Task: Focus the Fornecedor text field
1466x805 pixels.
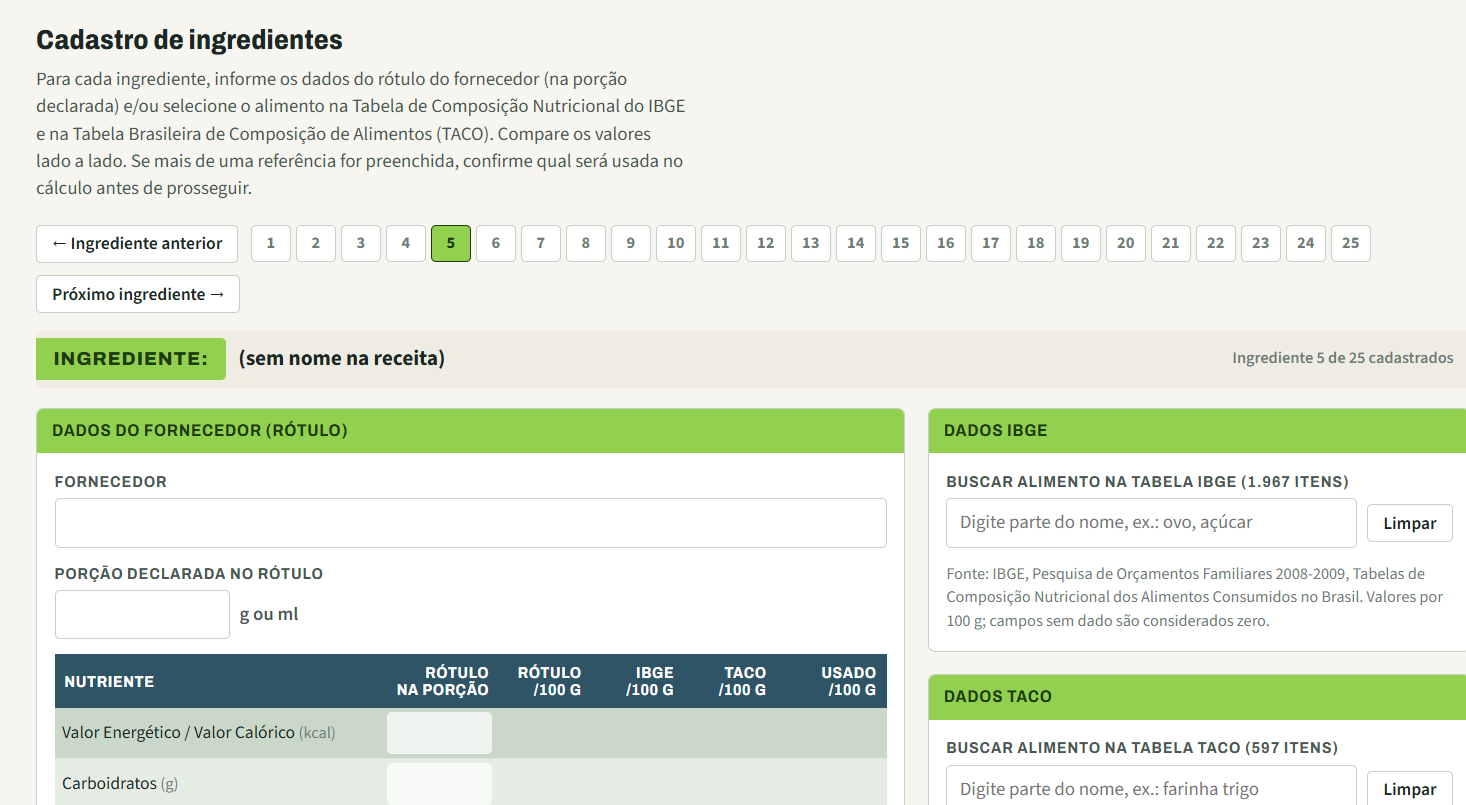Action: [471, 523]
